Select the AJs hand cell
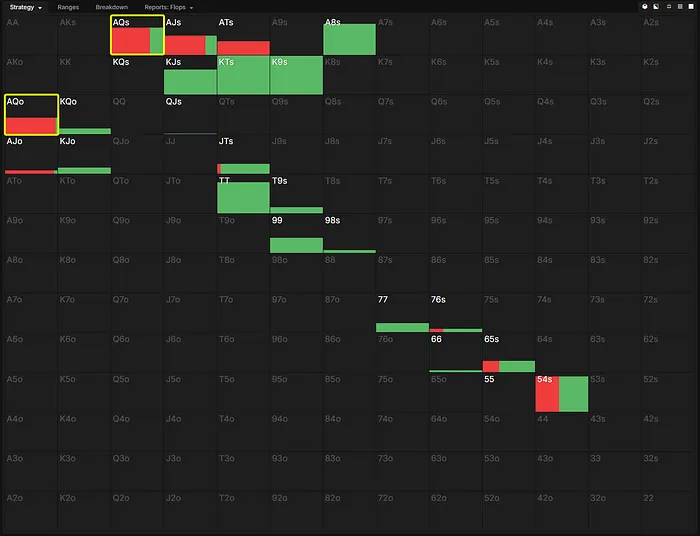This screenshot has width=700, height=536. tap(190, 35)
